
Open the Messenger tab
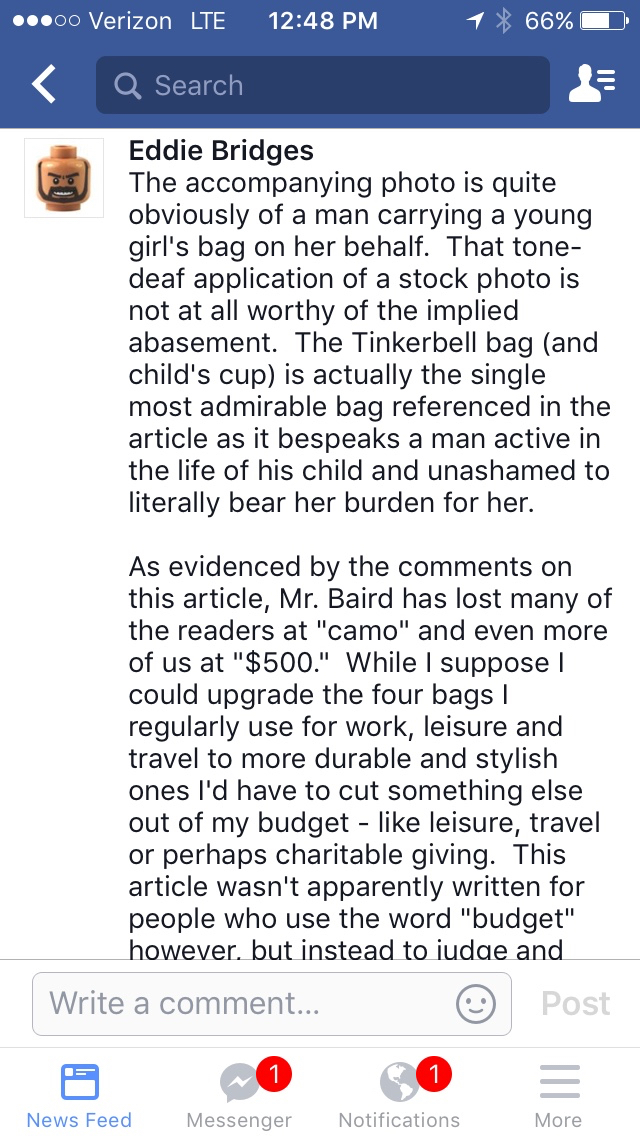[x=240, y=1095]
